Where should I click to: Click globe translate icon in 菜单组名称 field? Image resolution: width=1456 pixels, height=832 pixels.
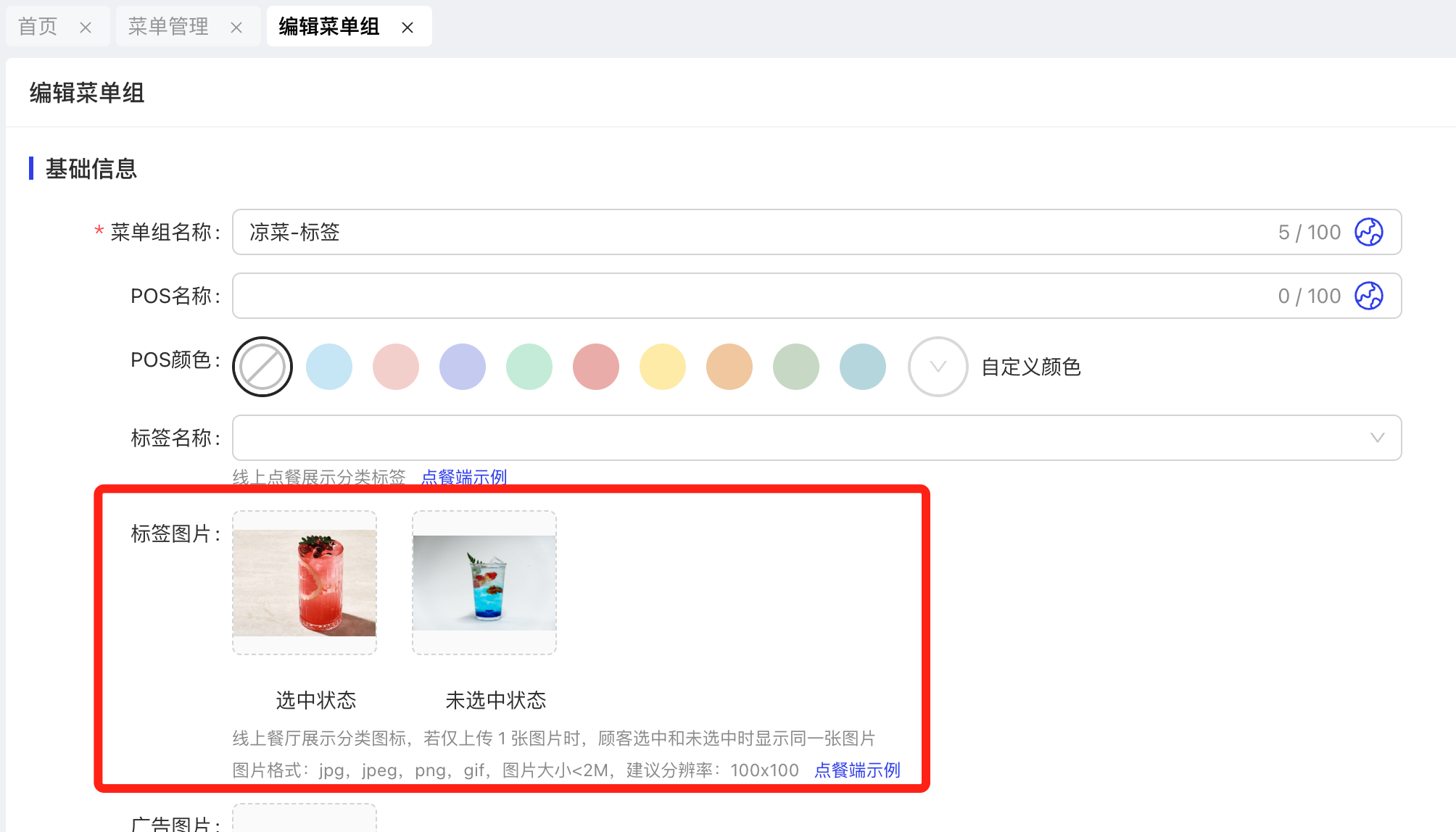pos(1368,233)
